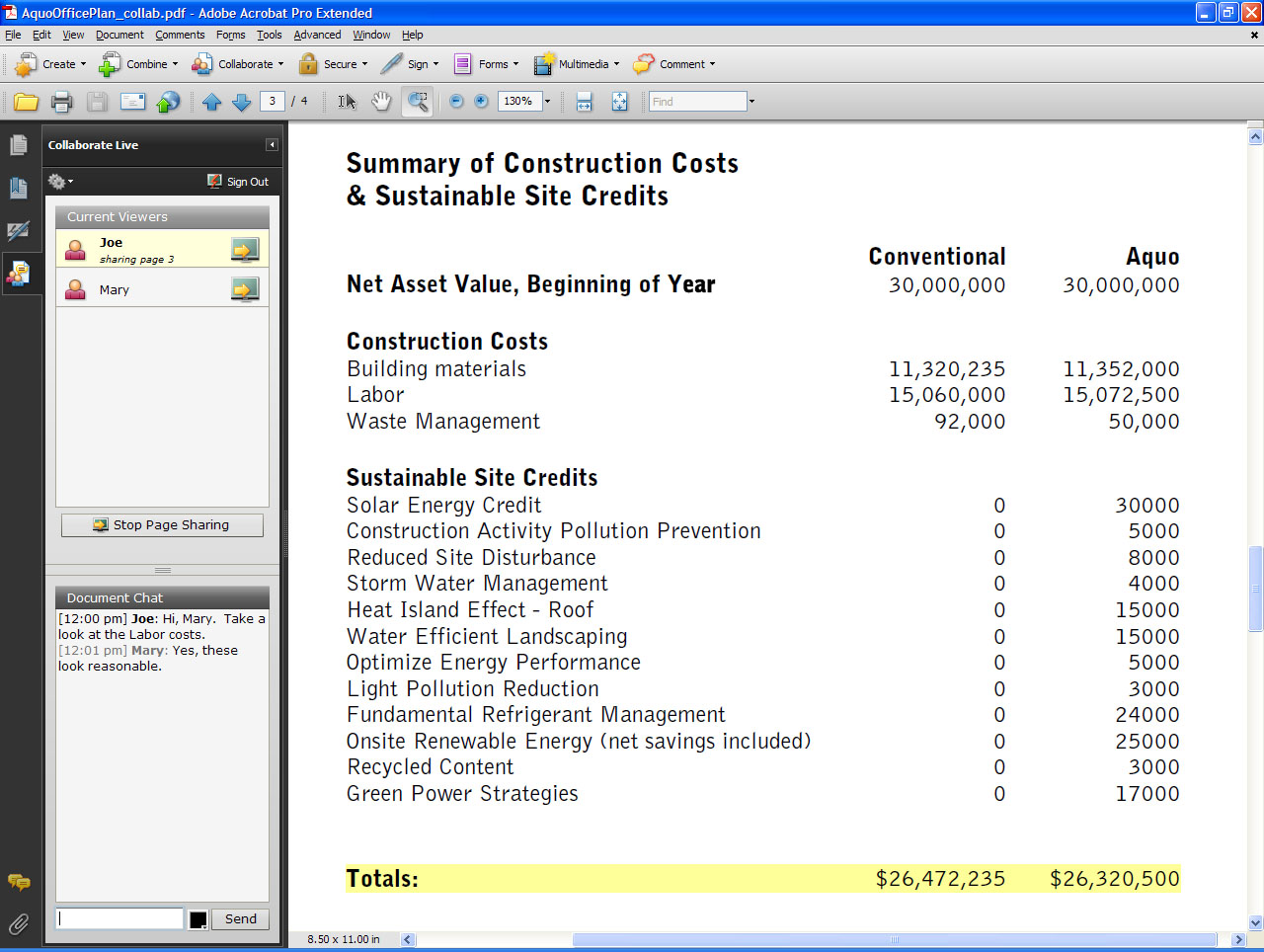This screenshot has height=952, width=1264.
Task: Open the Document menu
Action: 119,35
